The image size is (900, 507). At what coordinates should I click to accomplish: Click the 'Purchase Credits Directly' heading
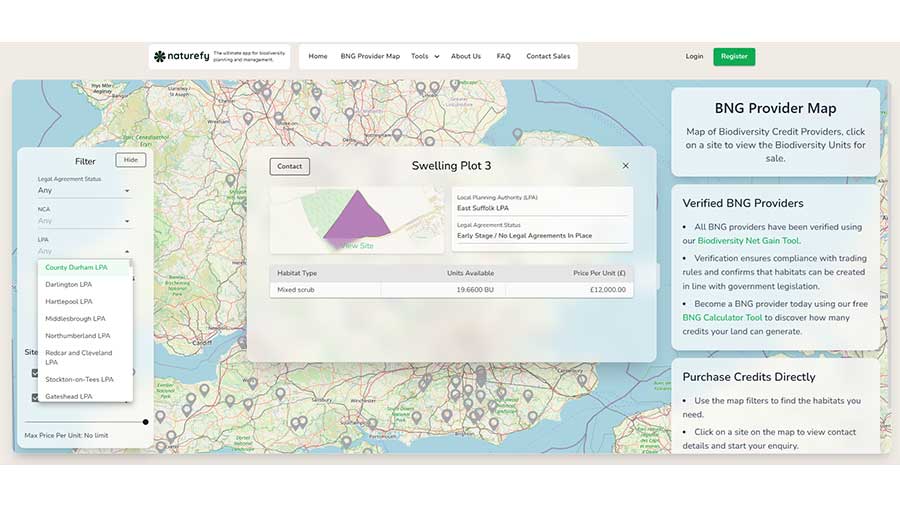(x=749, y=377)
